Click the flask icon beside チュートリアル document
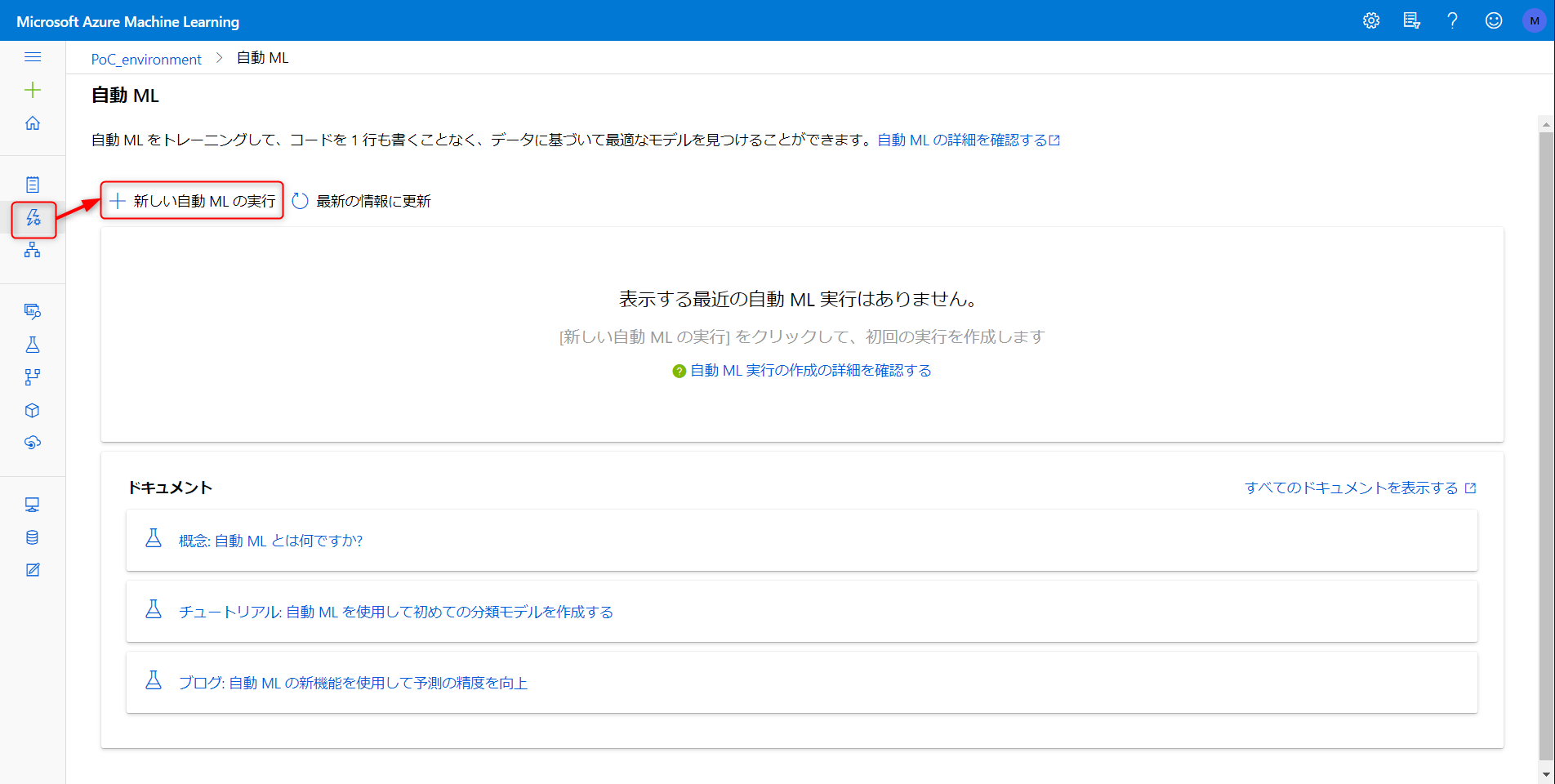Image resolution: width=1555 pixels, height=784 pixels. coord(154,609)
